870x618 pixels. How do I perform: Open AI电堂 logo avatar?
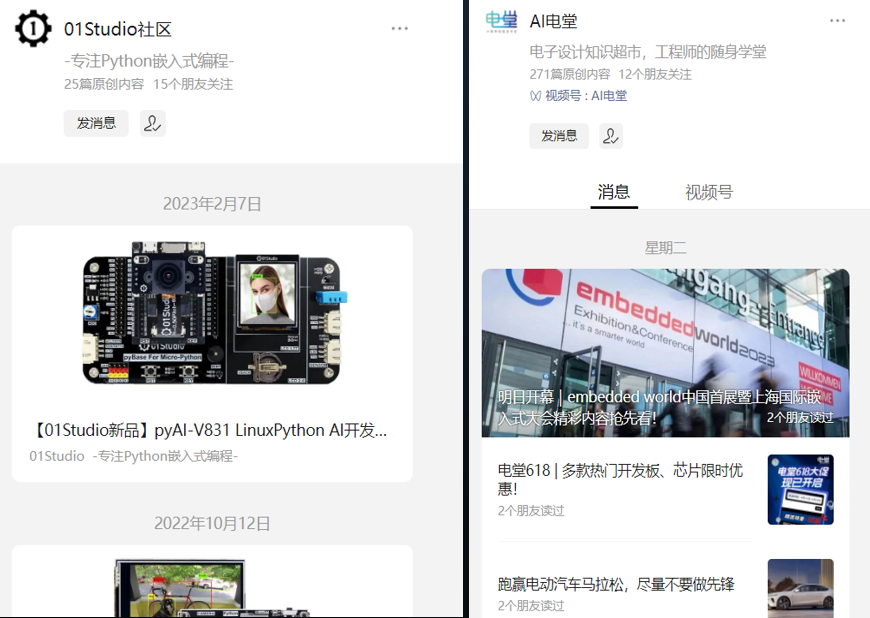tap(501, 21)
